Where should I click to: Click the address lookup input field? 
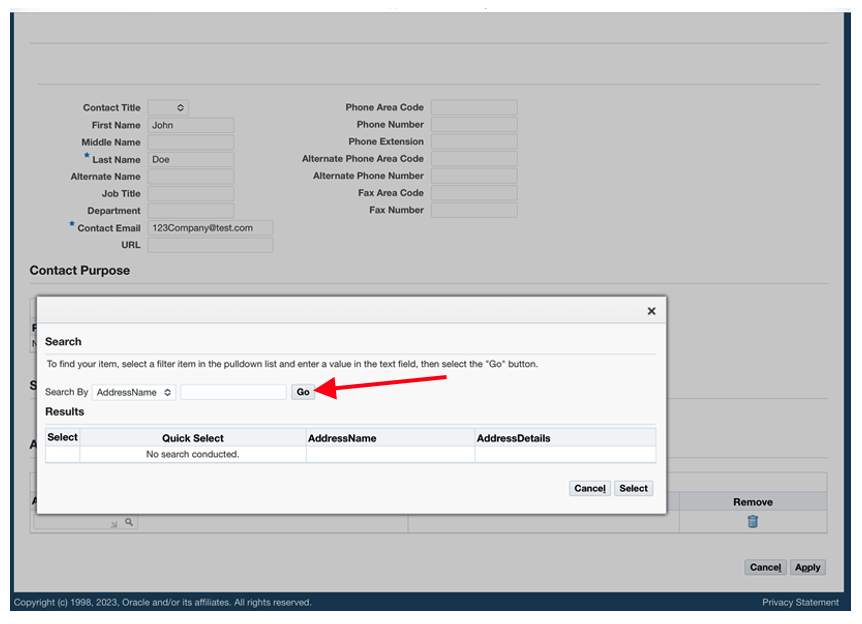click(x=76, y=522)
